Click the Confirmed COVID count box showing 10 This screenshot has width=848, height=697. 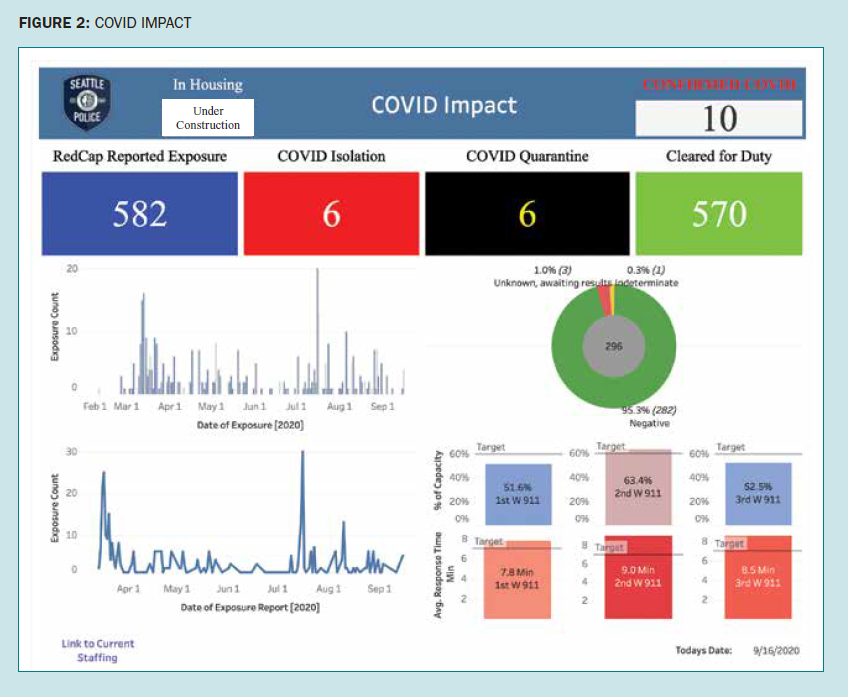click(x=719, y=119)
